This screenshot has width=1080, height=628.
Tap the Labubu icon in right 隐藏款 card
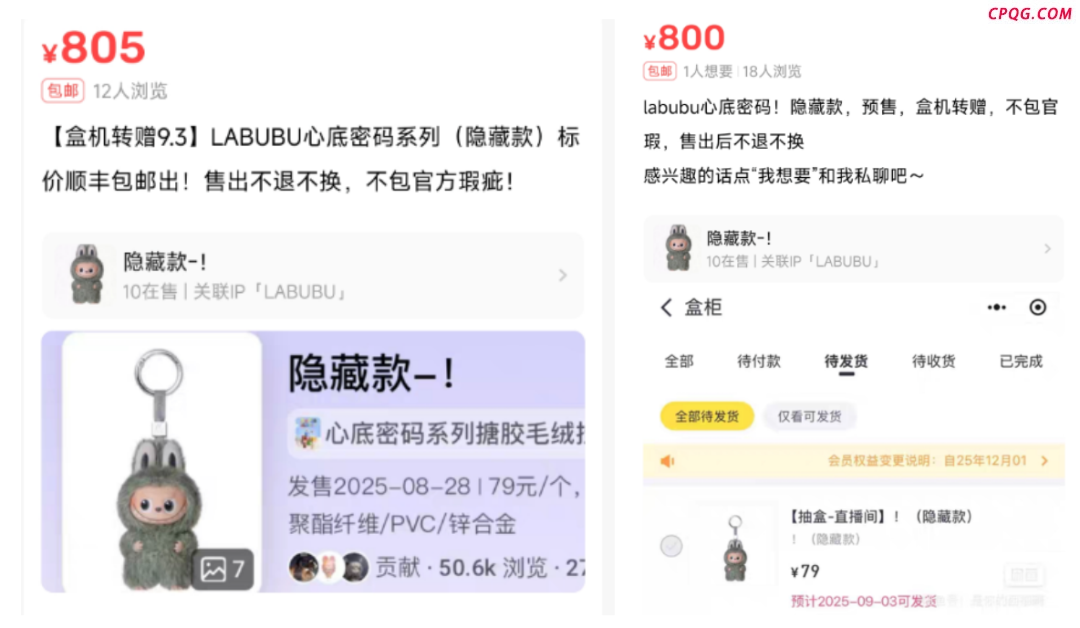point(678,248)
